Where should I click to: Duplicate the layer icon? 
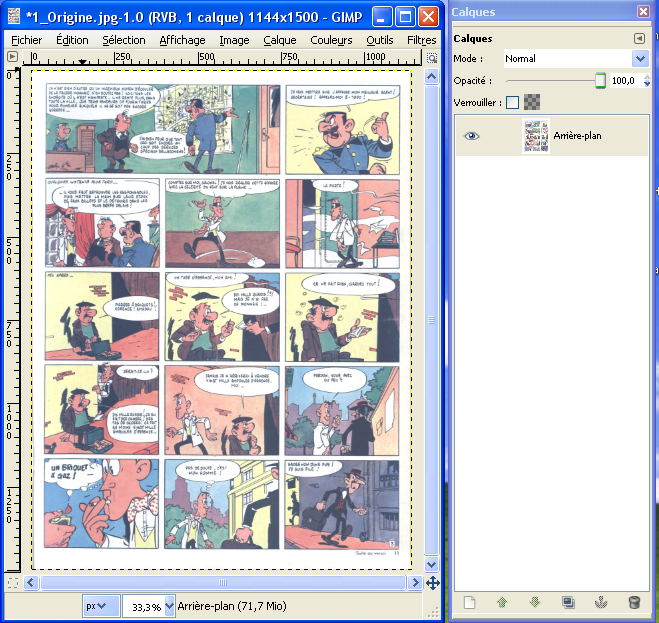[x=568, y=602]
